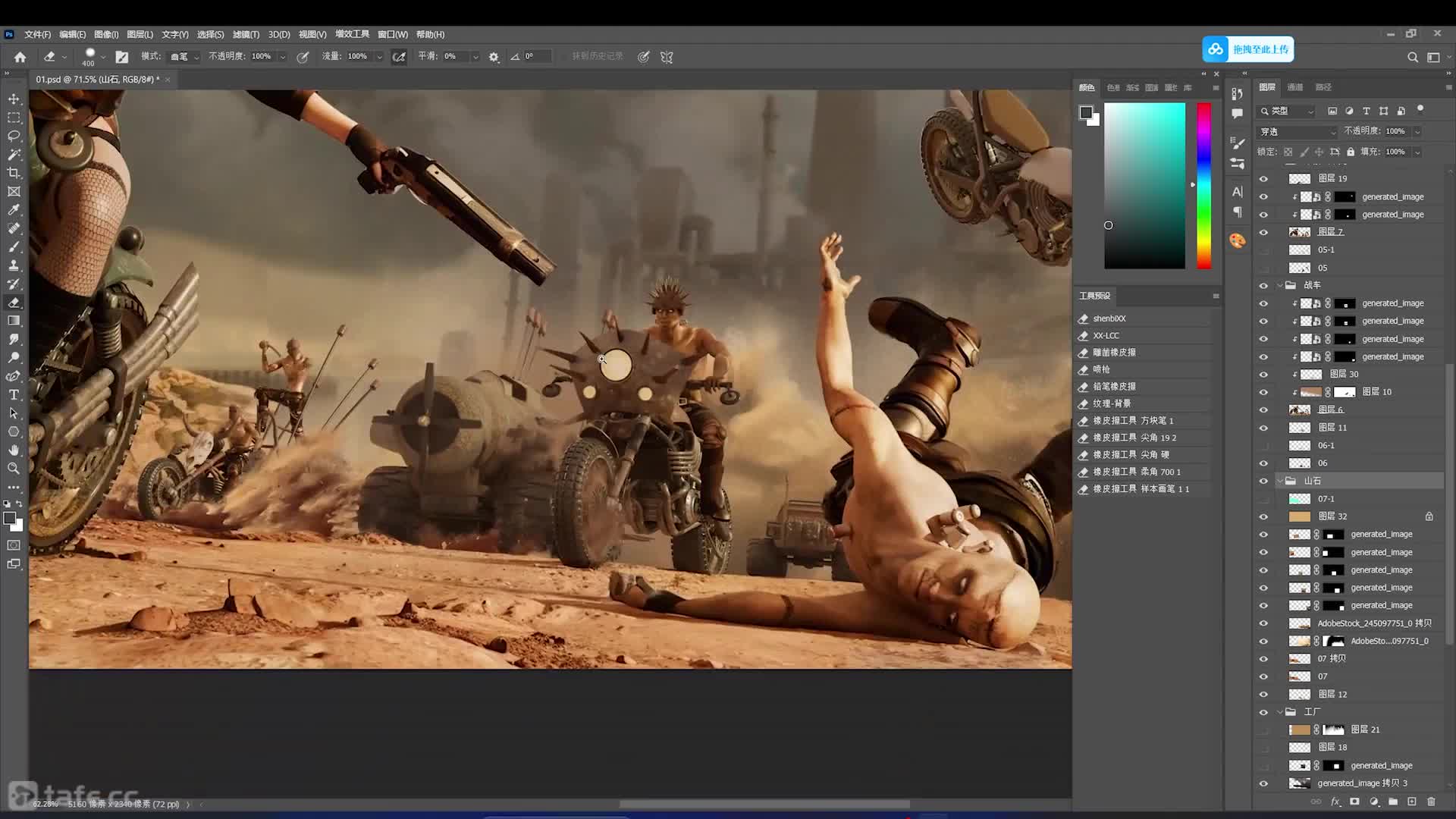Select the Hand tool
This screenshot has width=1456, height=819.
tap(14, 450)
